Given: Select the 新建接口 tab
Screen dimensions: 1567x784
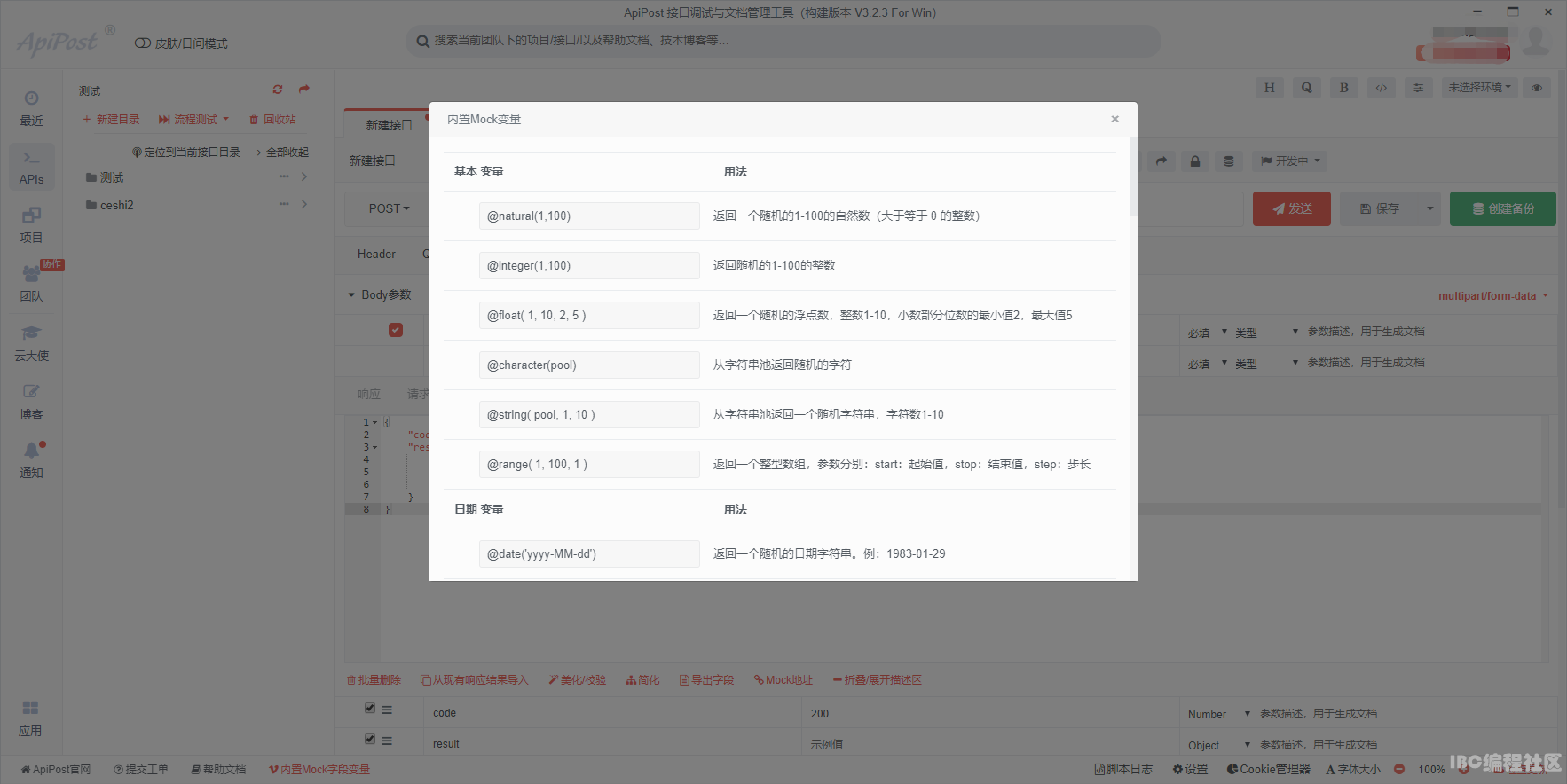Looking at the screenshot, I should point(389,125).
